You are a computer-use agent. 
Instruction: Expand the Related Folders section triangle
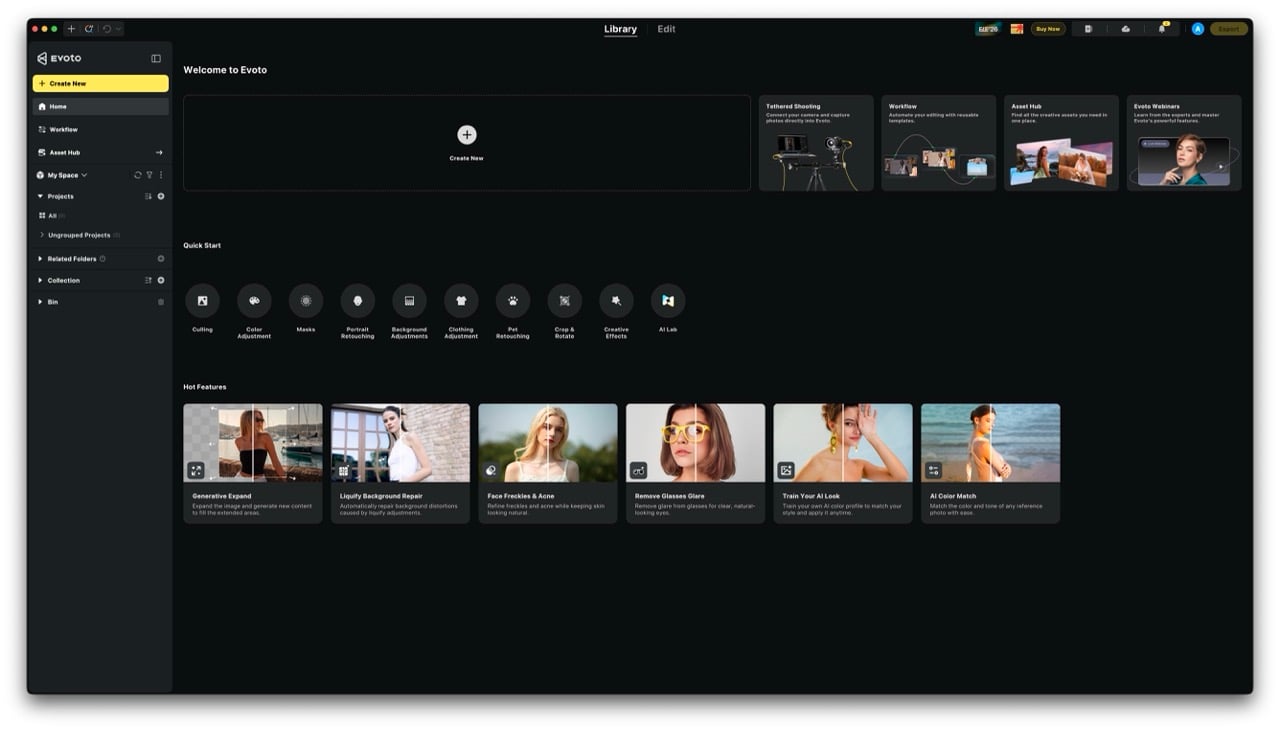coord(40,259)
